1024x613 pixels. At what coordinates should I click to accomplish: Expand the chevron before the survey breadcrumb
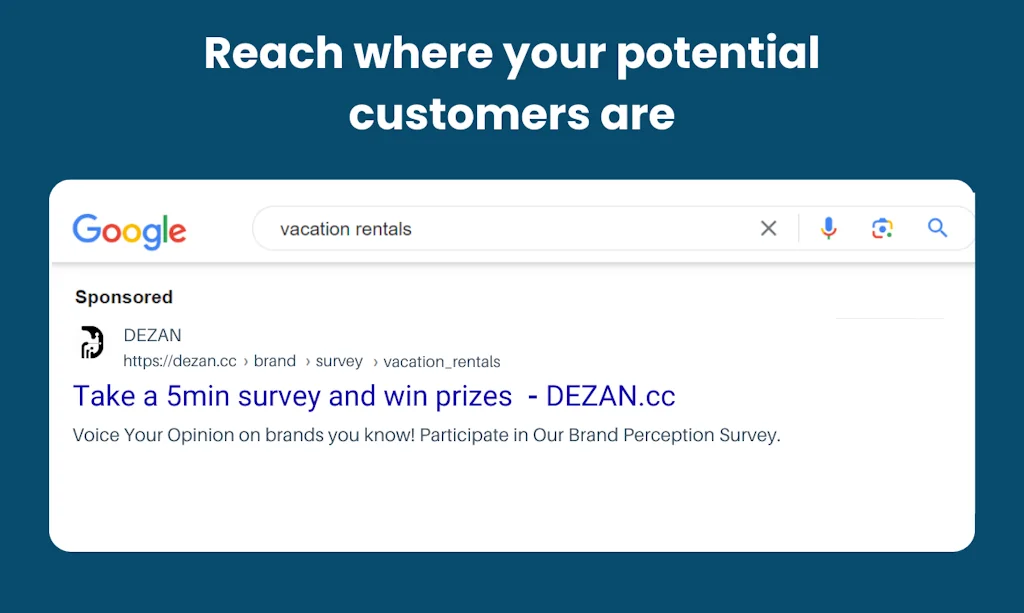(x=307, y=361)
